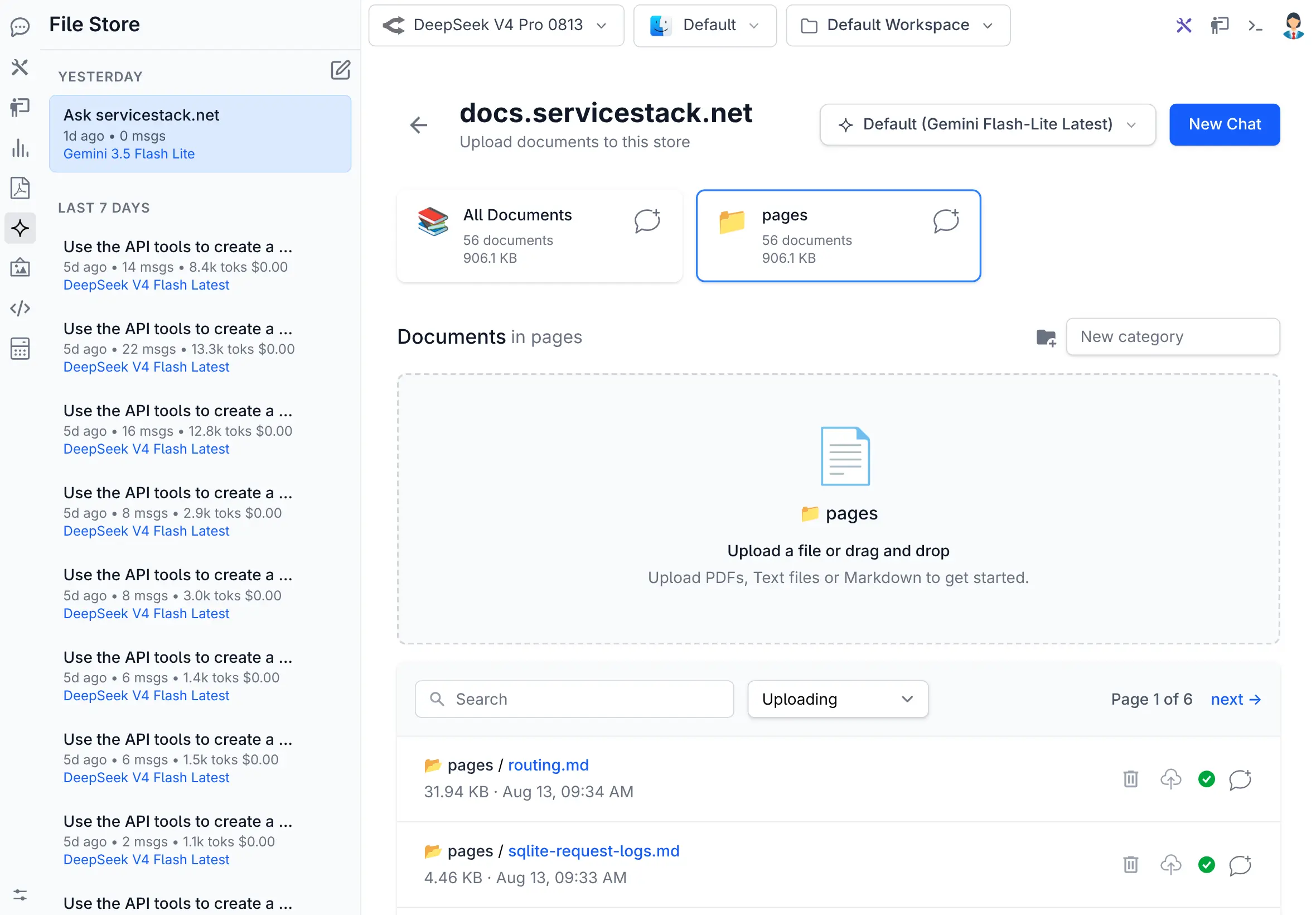Expand the Default Workspace dropdown

pos(898,25)
